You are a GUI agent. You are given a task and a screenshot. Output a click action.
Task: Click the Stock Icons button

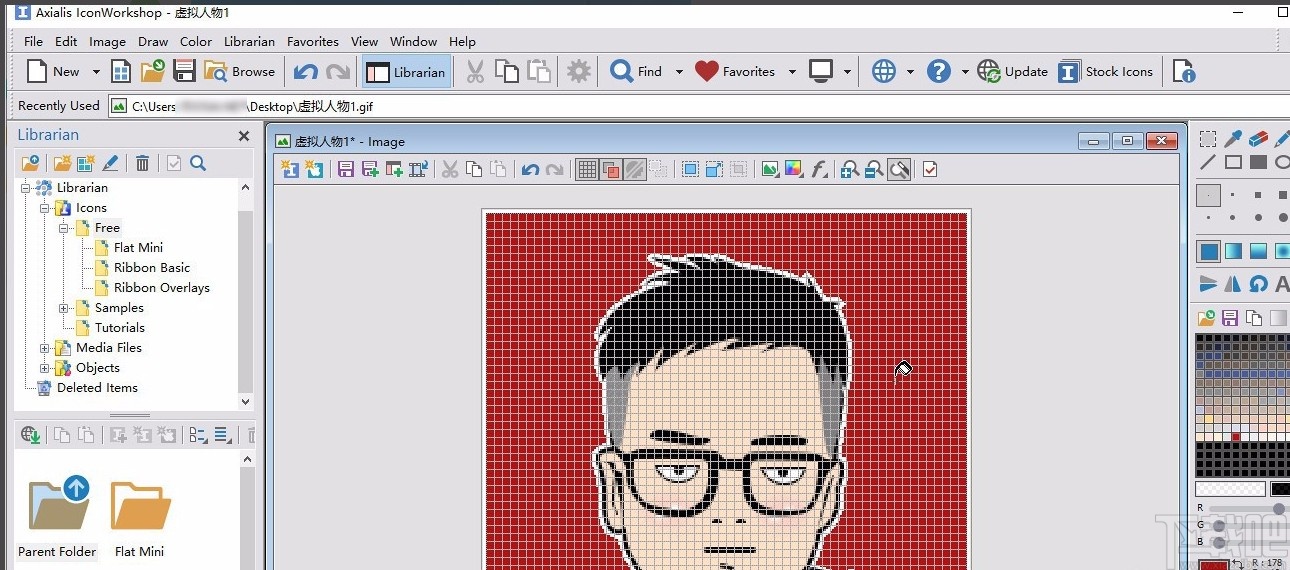pos(1105,71)
